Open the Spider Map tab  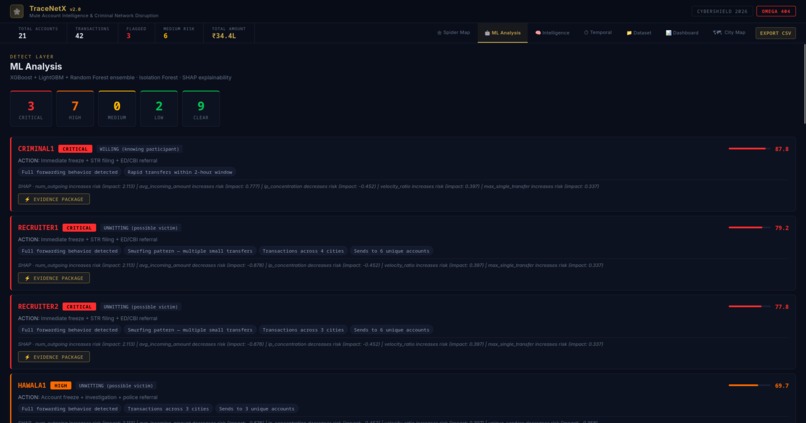pyautogui.click(x=453, y=32)
